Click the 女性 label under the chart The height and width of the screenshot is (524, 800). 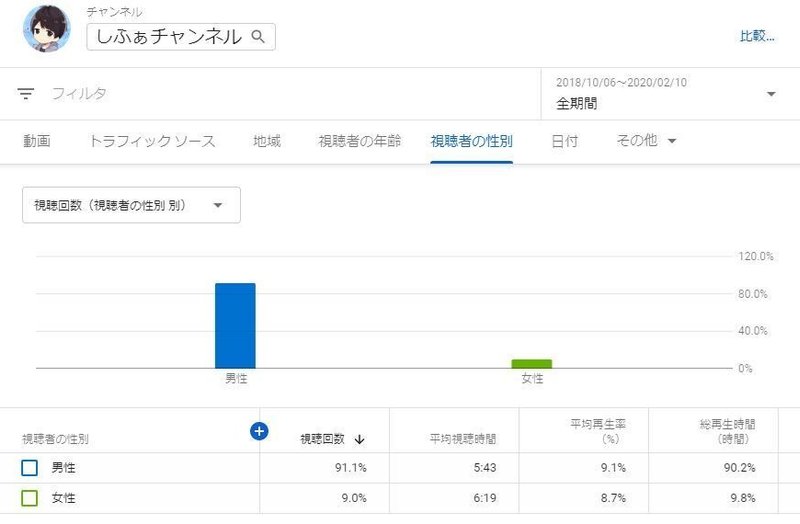[532, 379]
